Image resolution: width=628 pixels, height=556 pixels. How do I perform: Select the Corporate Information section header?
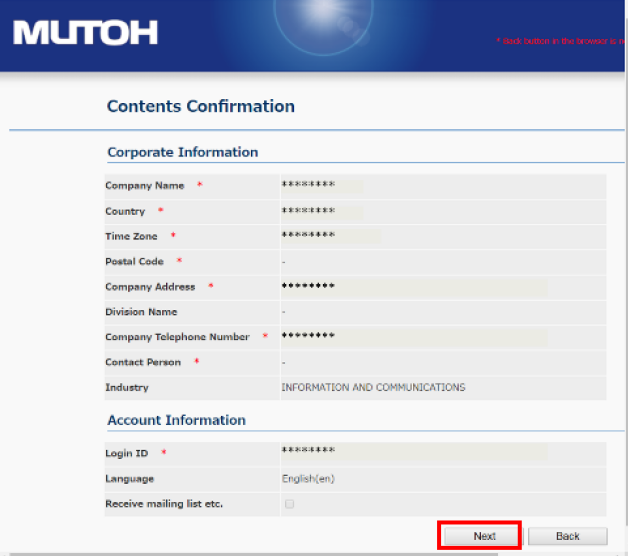(x=182, y=152)
